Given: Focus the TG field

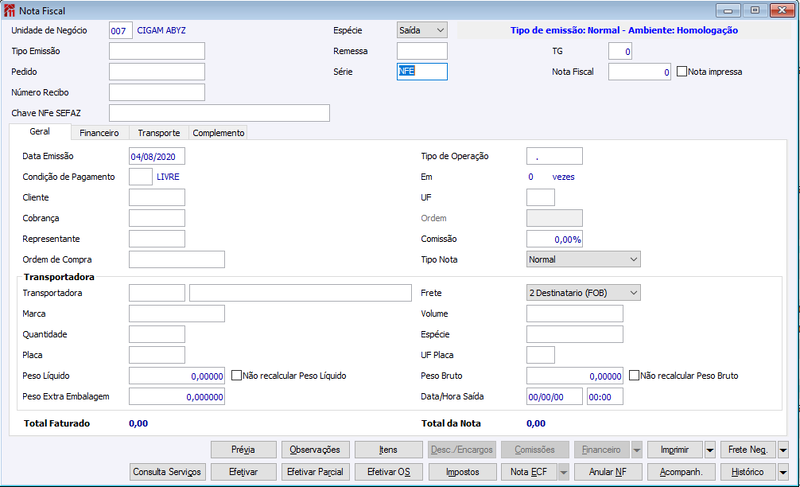Looking at the screenshot, I should pyautogui.click(x=620, y=51).
